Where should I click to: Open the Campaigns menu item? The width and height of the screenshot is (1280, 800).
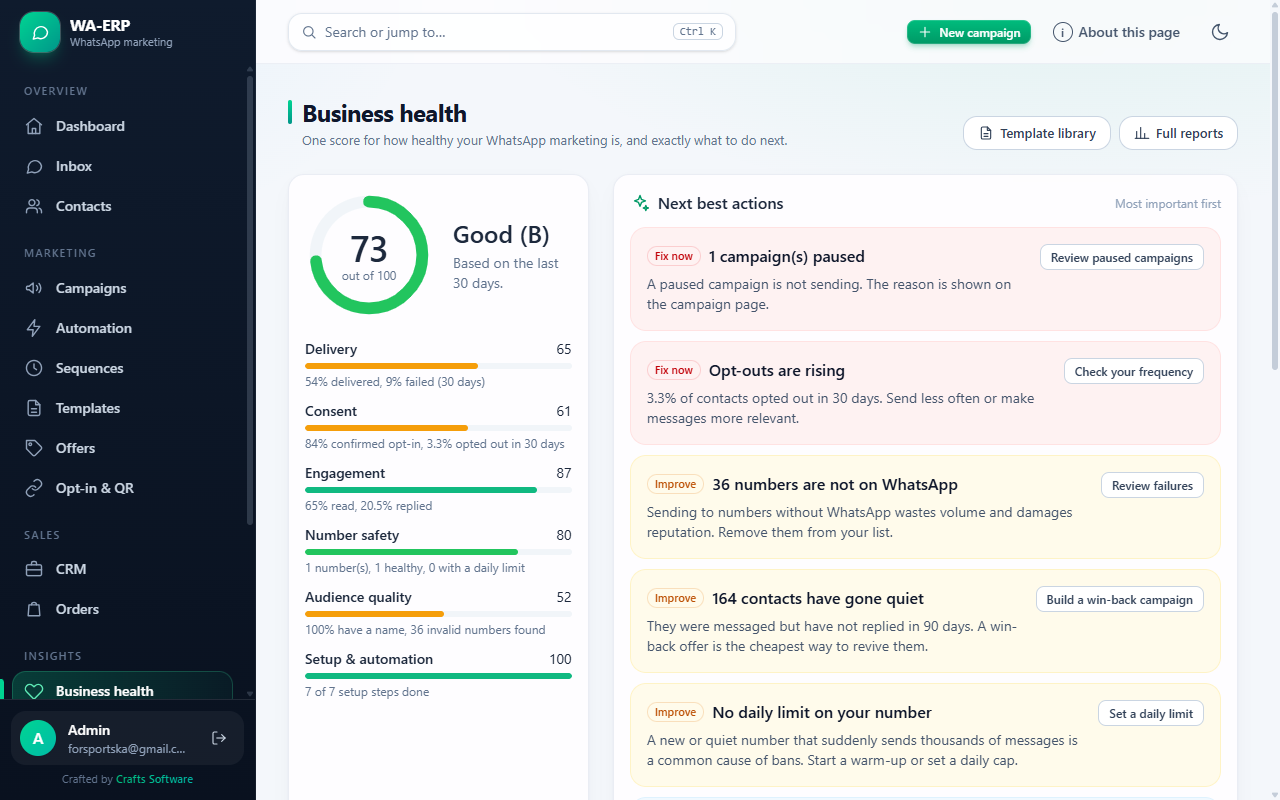coord(124,288)
